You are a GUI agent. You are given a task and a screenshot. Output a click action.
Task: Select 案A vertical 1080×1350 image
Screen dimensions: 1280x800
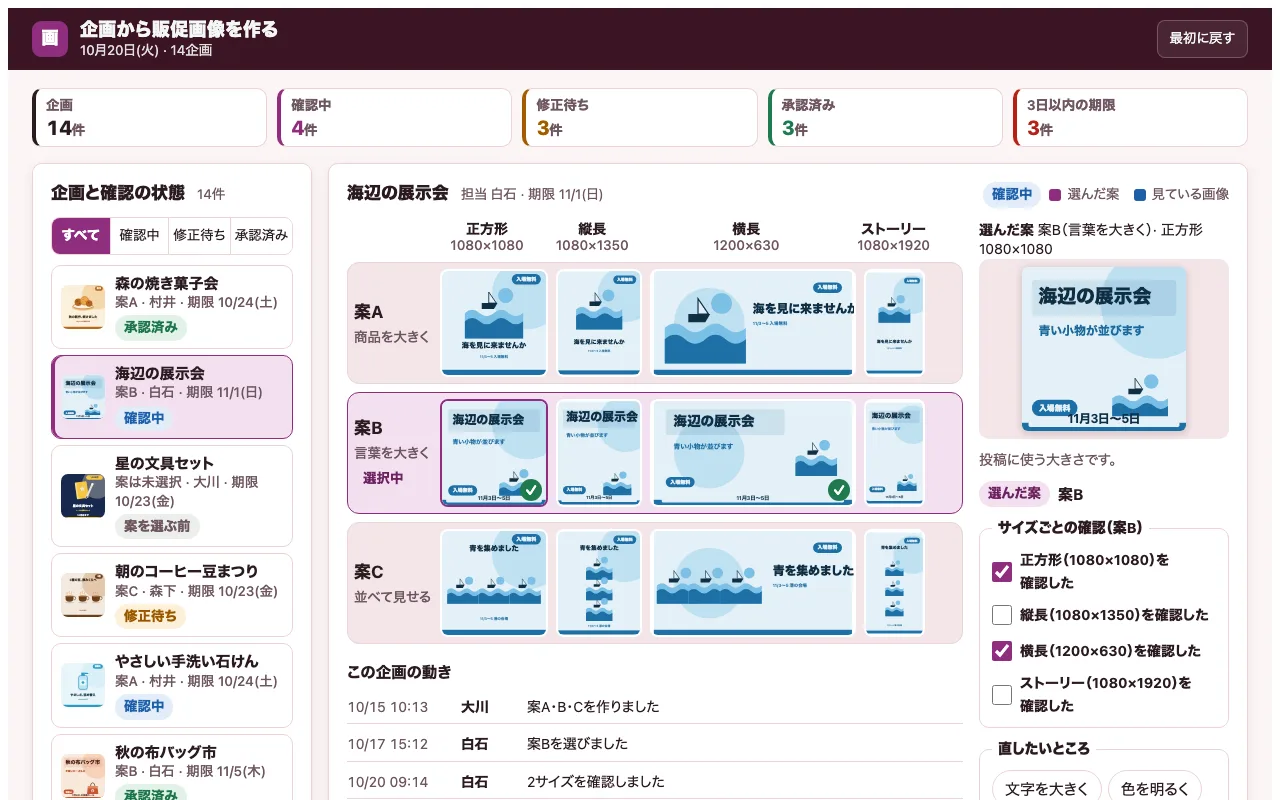point(599,322)
